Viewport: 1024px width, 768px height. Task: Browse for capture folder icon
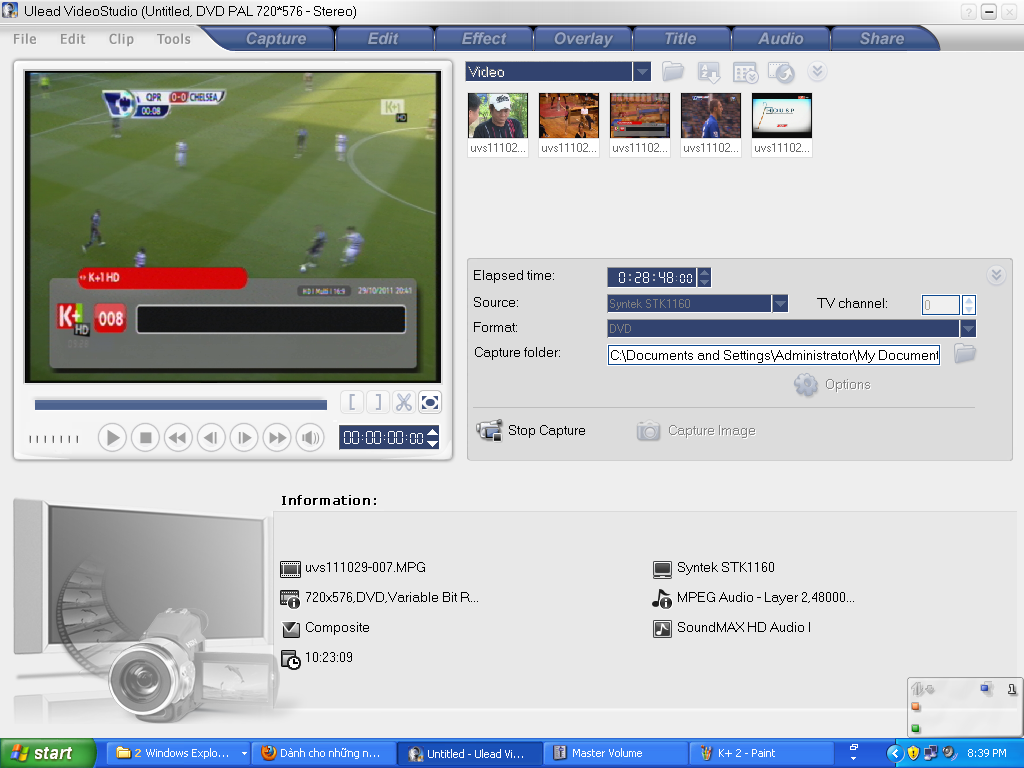point(965,353)
